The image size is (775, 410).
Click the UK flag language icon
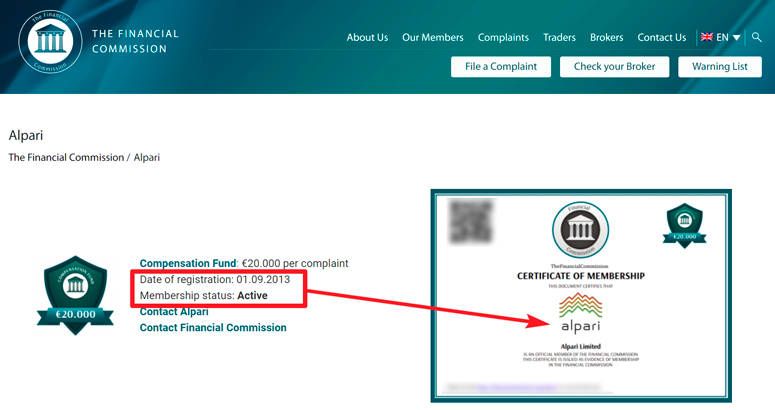(707, 37)
